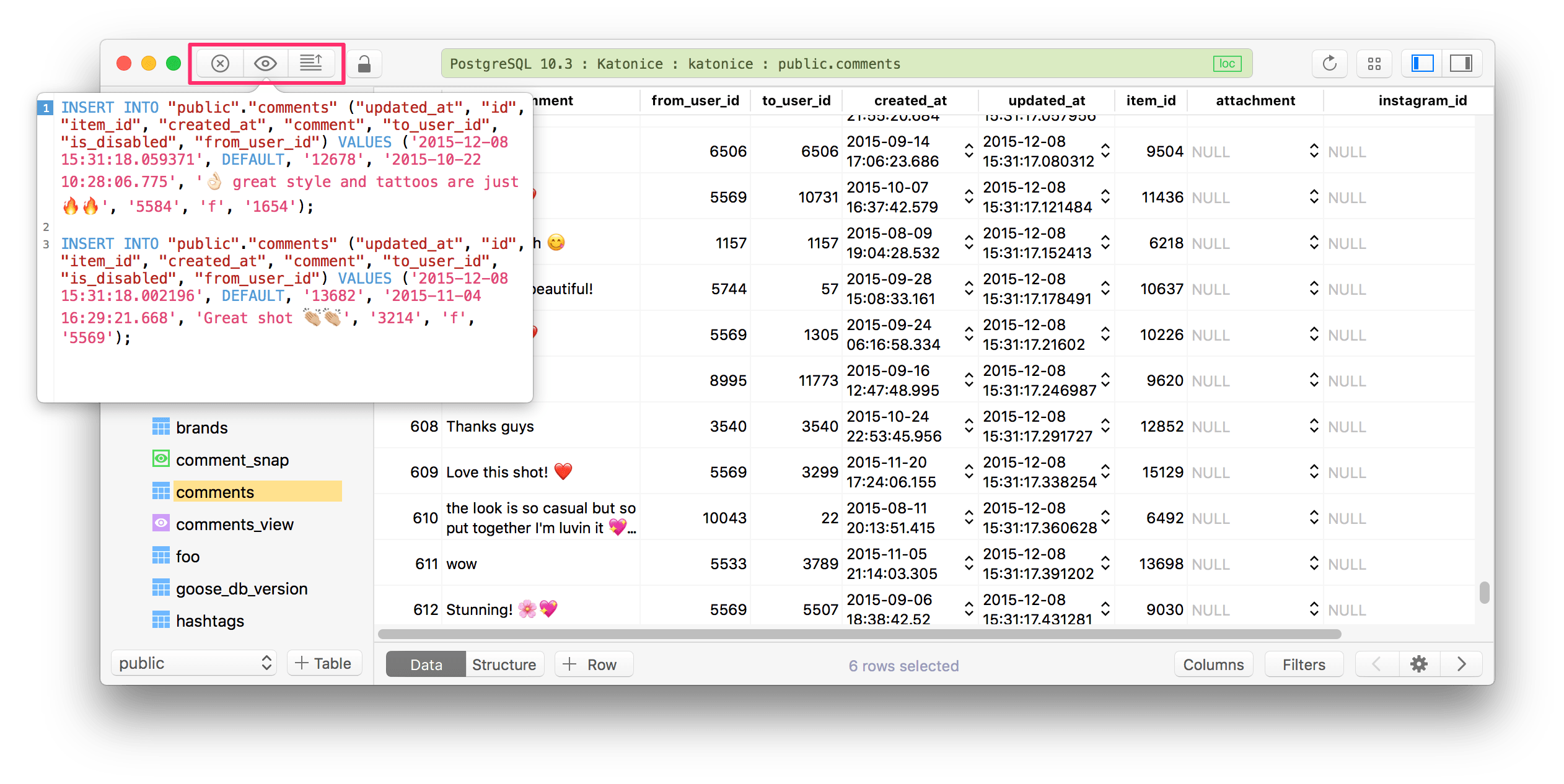The image size is (1564, 784).
Task: Click the refresh icon in toolbar
Action: (1329, 63)
